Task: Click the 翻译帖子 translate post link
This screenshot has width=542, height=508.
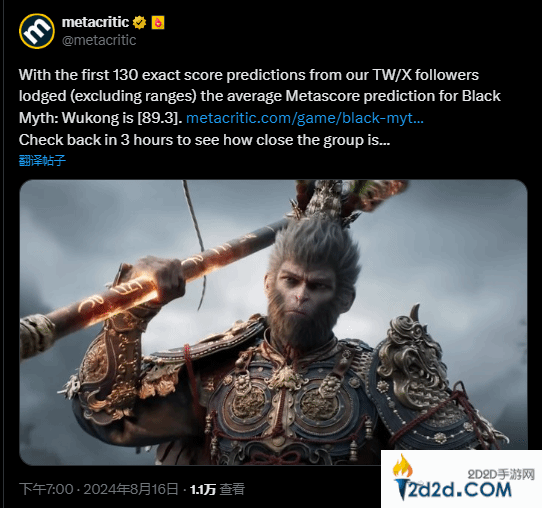Action: point(42,160)
